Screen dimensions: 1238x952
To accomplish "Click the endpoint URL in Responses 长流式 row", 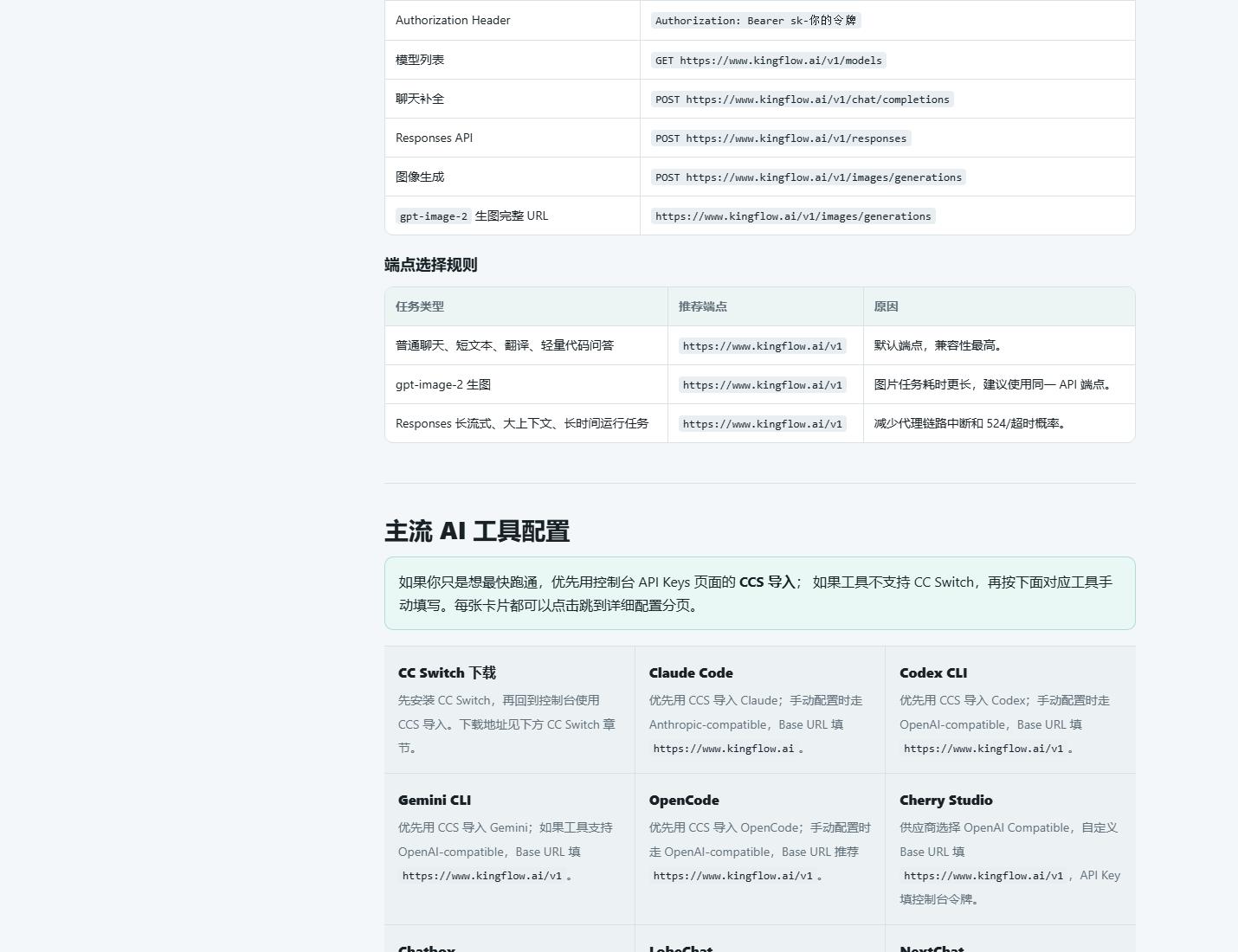I will coord(762,423).
